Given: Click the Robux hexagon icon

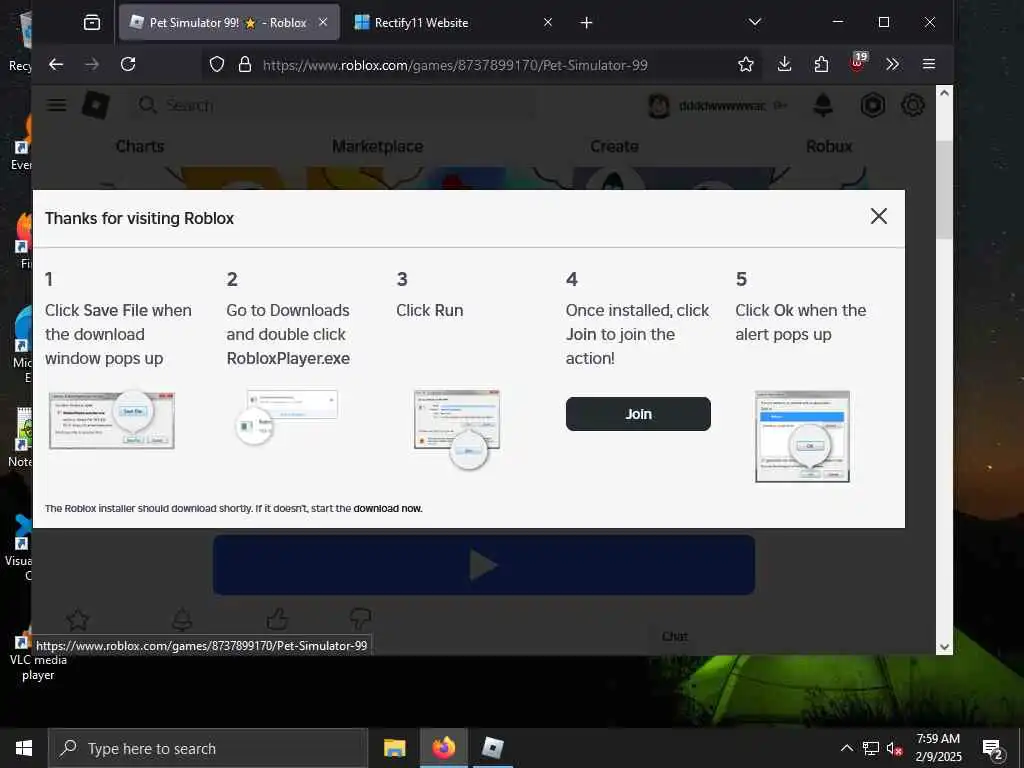Looking at the screenshot, I should [x=872, y=105].
